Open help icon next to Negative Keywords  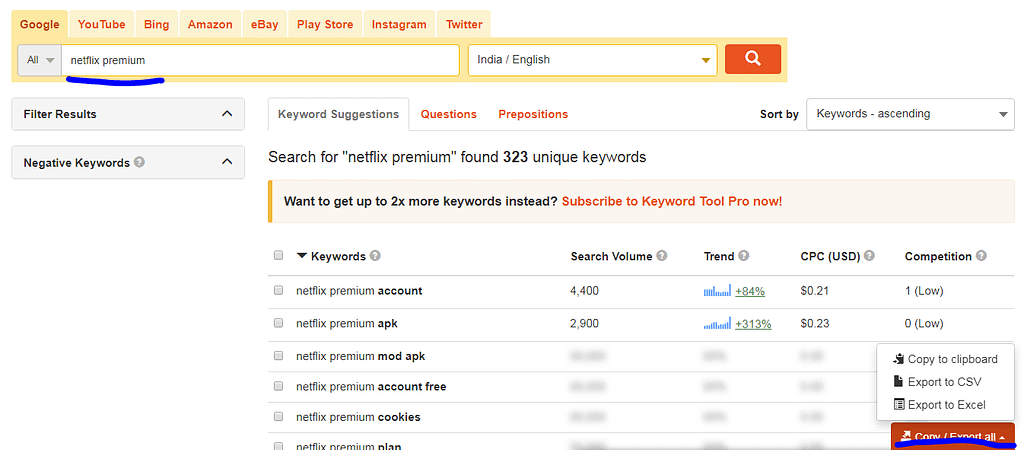[x=139, y=162]
